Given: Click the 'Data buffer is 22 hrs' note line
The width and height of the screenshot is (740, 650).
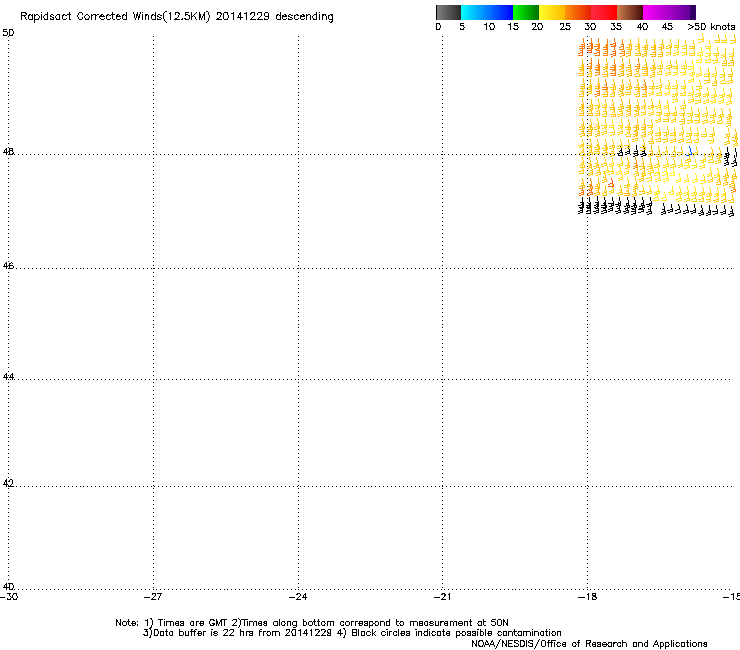Looking at the screenshot, I should [352, 633].
